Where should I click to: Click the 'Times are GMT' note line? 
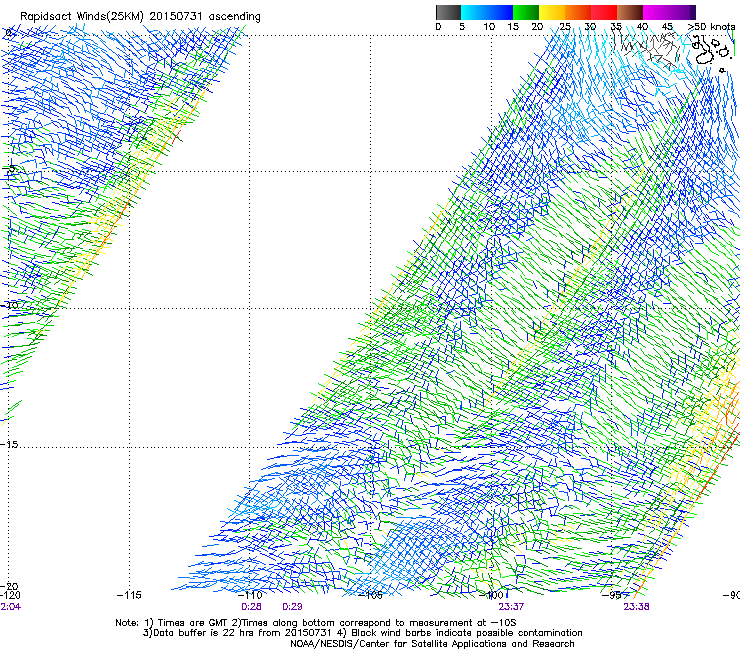click(316, 623)
